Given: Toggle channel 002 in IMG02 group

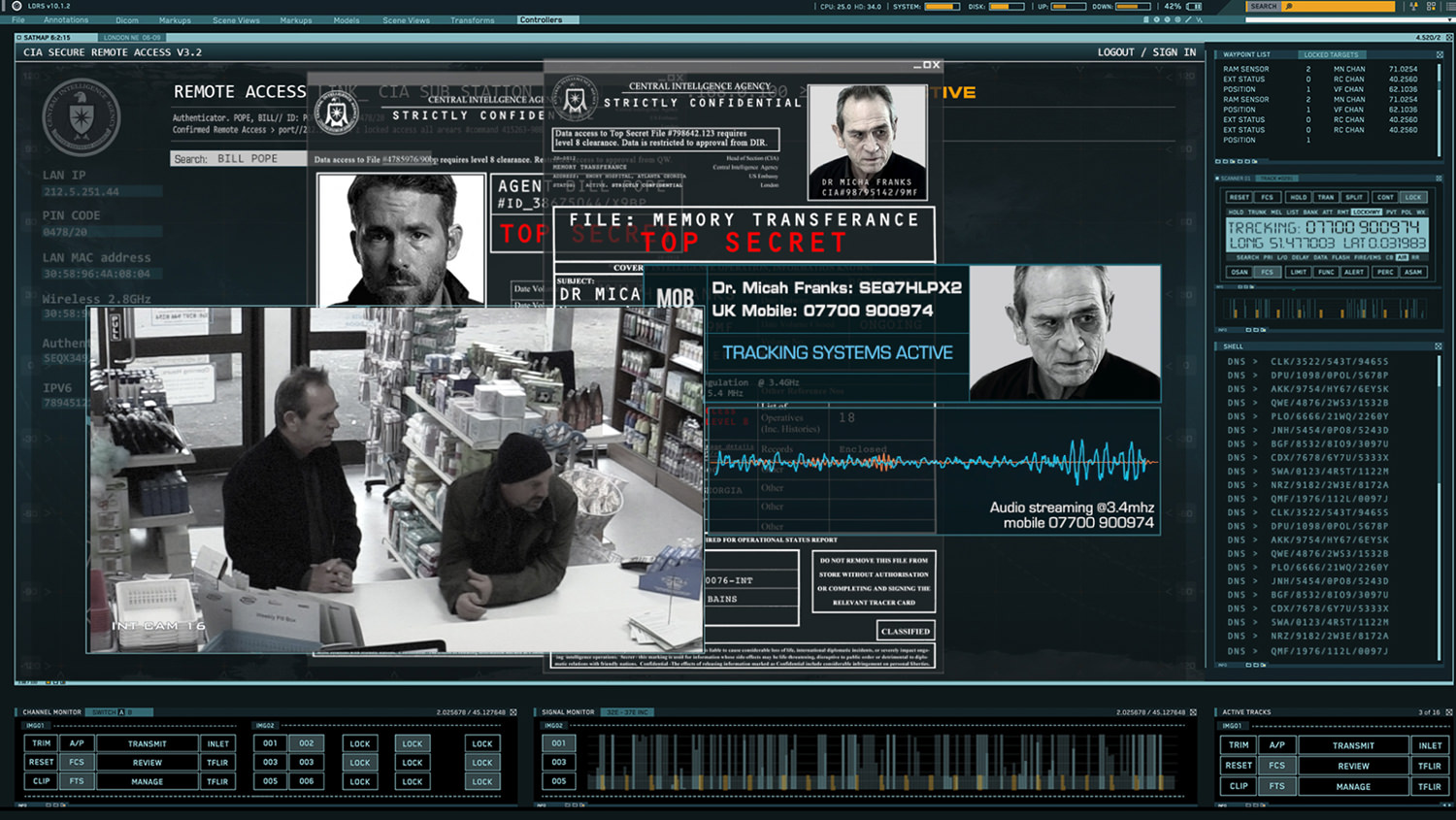Looking at the screenshot, I should (x=306, y=743).
